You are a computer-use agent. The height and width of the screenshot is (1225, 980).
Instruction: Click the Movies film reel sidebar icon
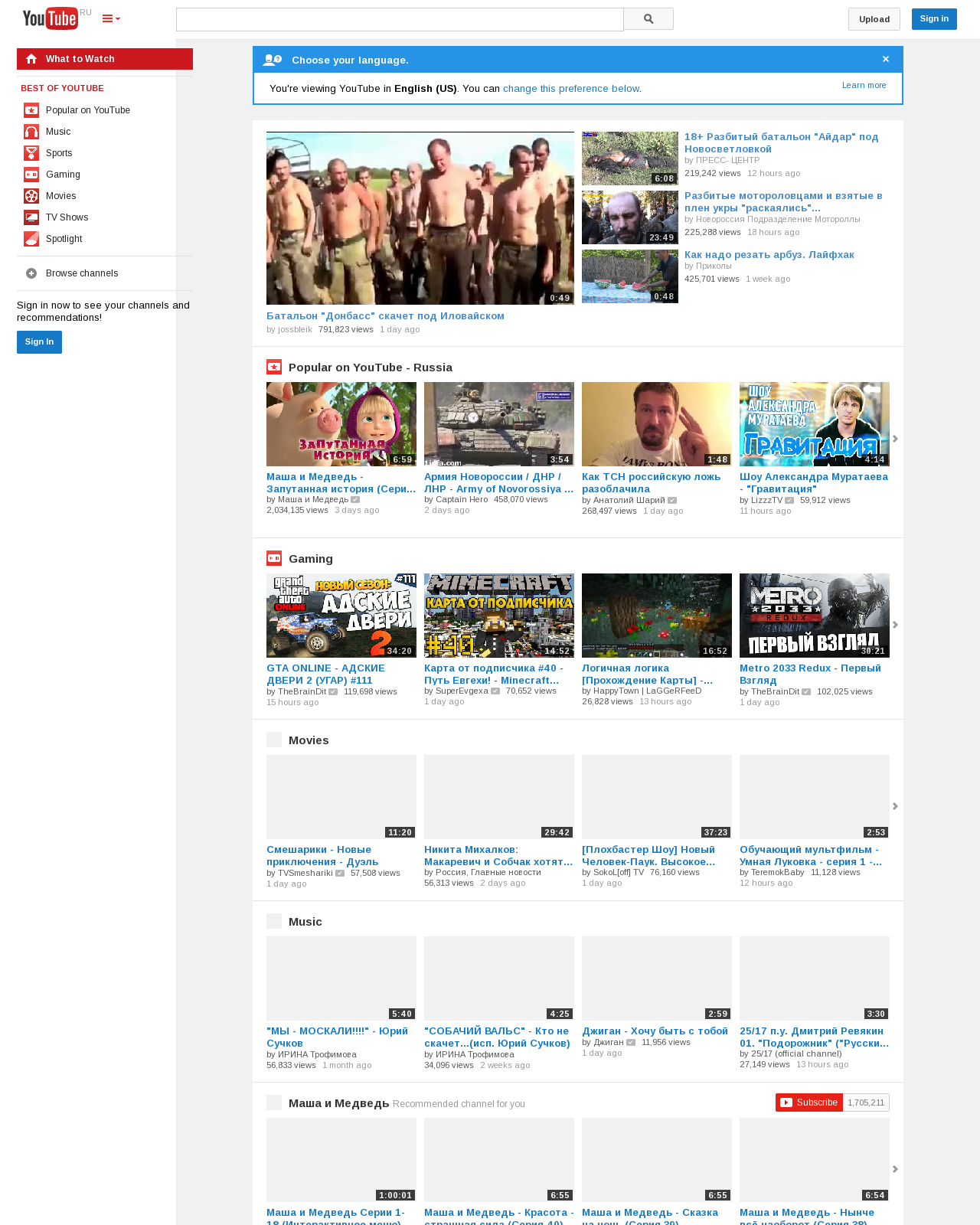tap(31, 196)
